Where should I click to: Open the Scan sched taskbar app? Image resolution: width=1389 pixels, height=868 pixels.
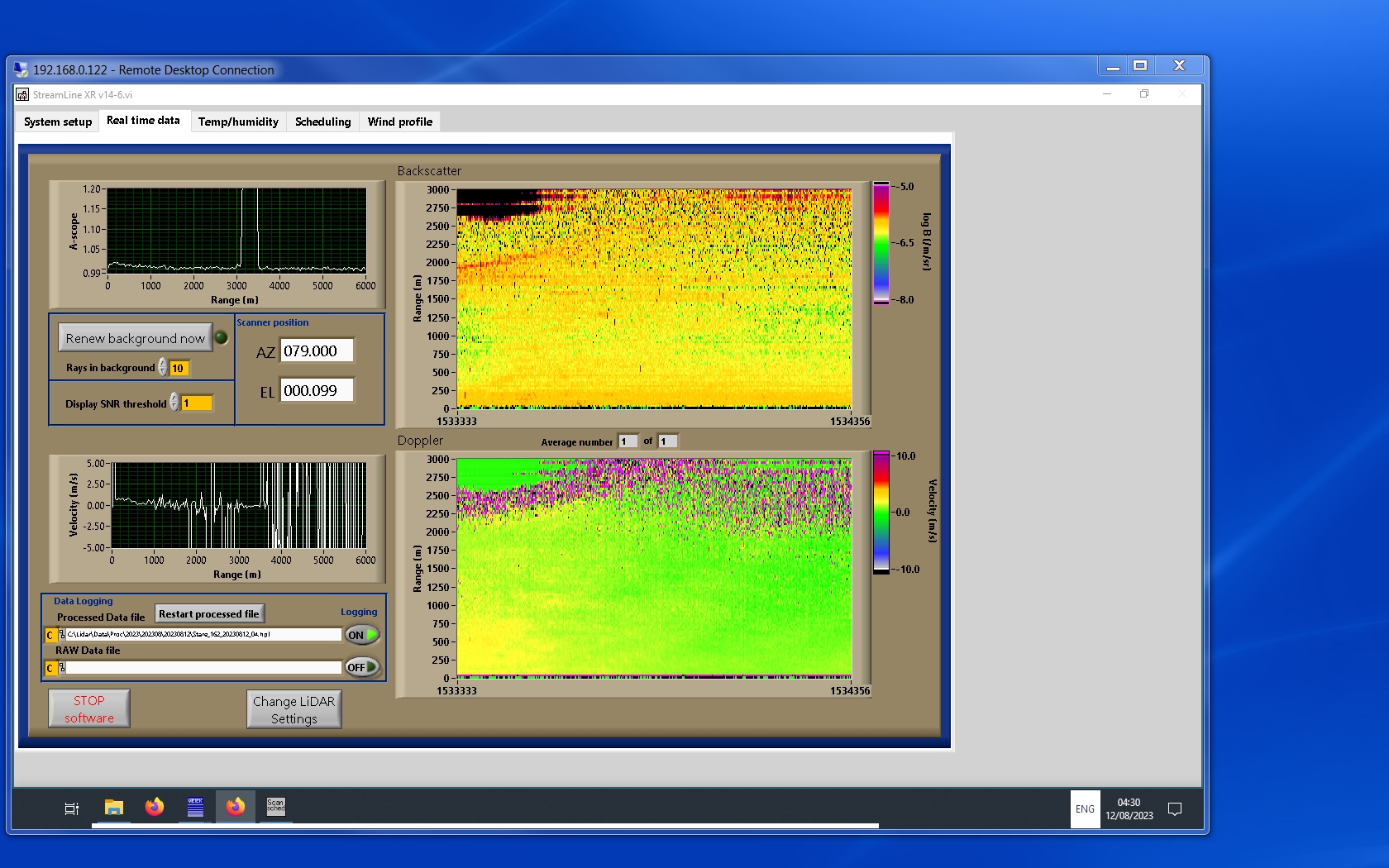[276, 807]
